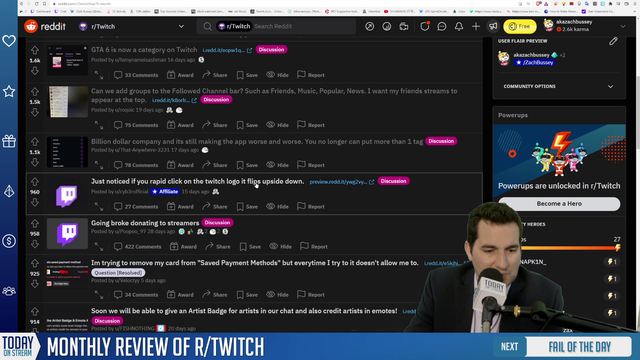640x360 pixels.
Task: Hide the GTA 6 category post
Action: [278, 75]
